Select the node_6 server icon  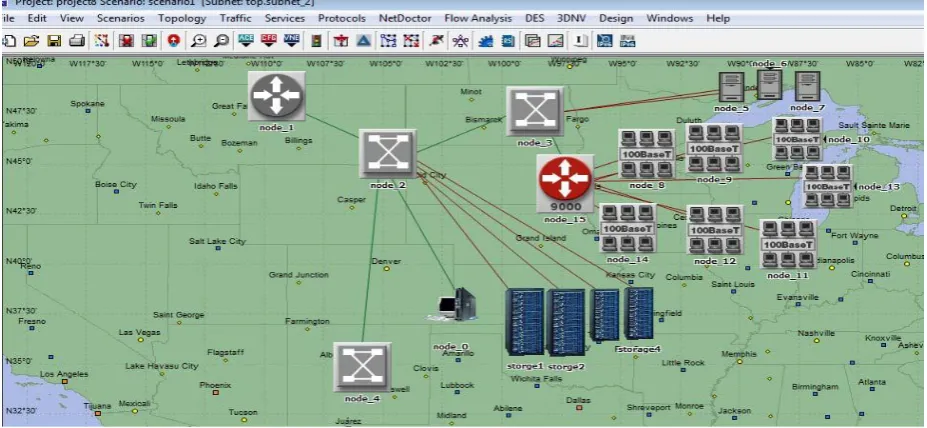[x=770, y=84]
